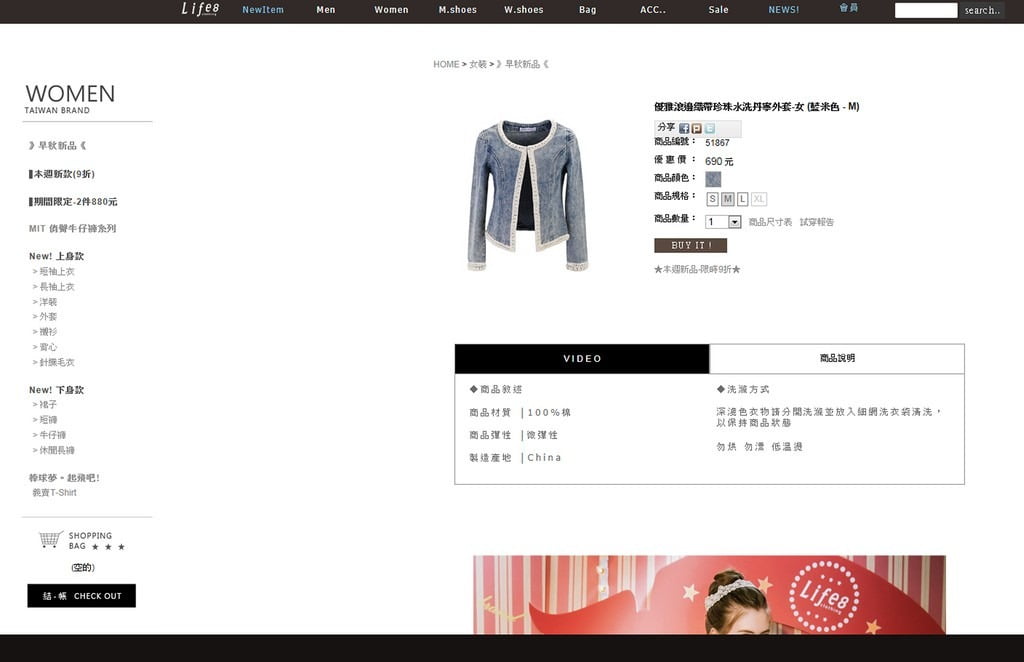This screenshot has width=1024, height=662.
Task: Switch to the 商品說明 tab
Action: coord(837,359)
